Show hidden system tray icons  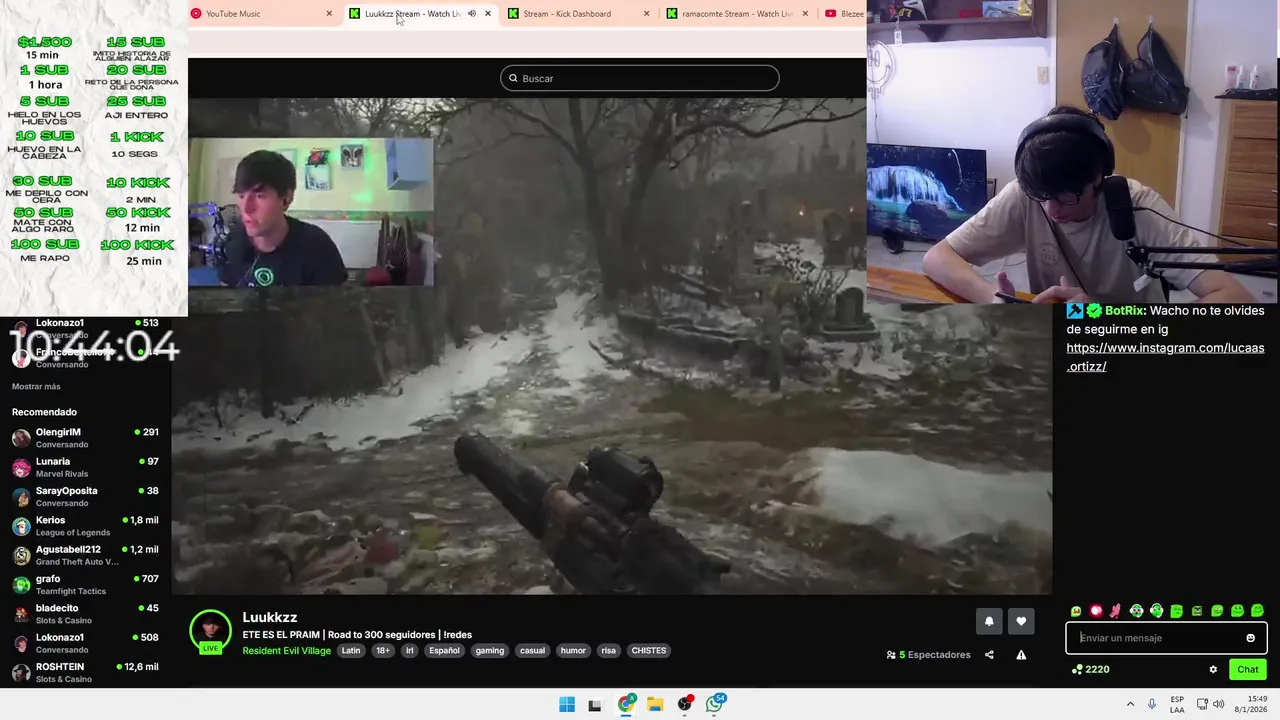click(x=1130, y=704)
